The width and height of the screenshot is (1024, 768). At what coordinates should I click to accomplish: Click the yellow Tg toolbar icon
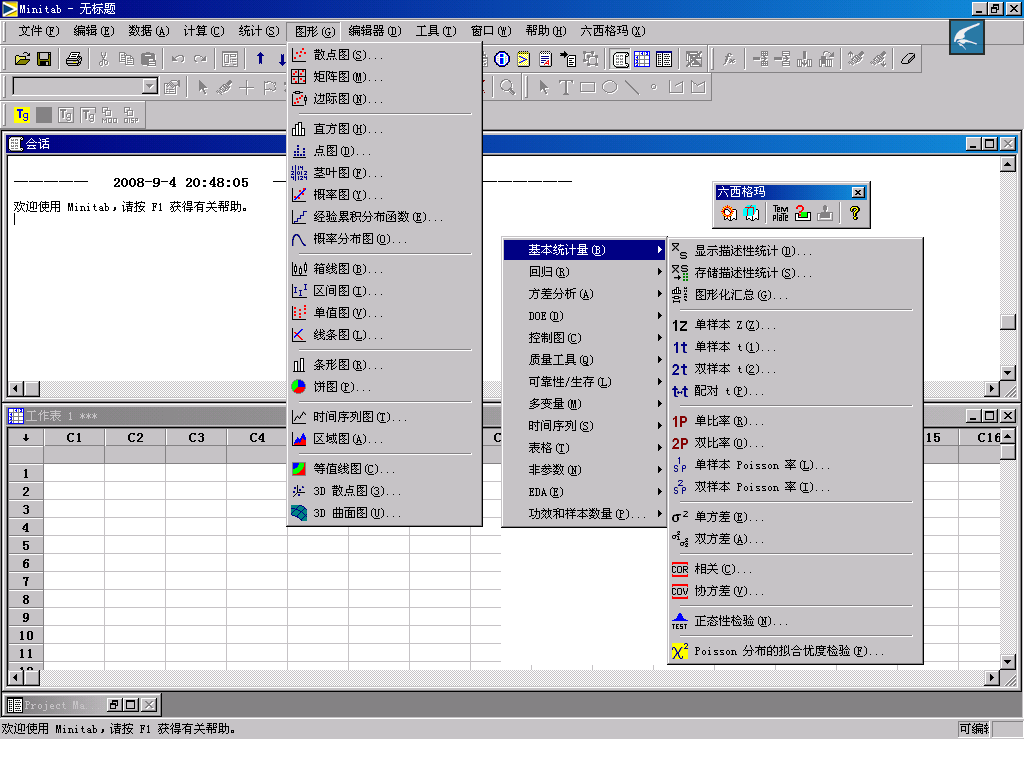[x=22, y=115]
